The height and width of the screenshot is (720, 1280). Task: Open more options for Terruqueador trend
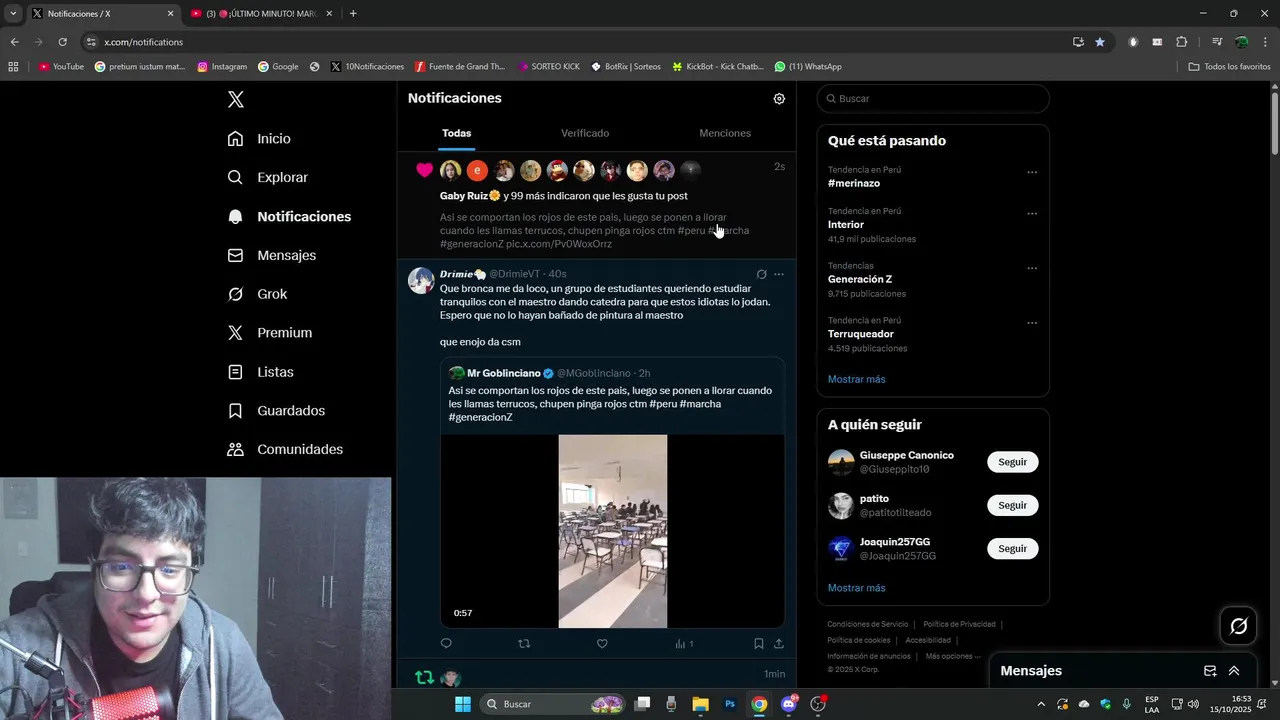point(1032,324)
